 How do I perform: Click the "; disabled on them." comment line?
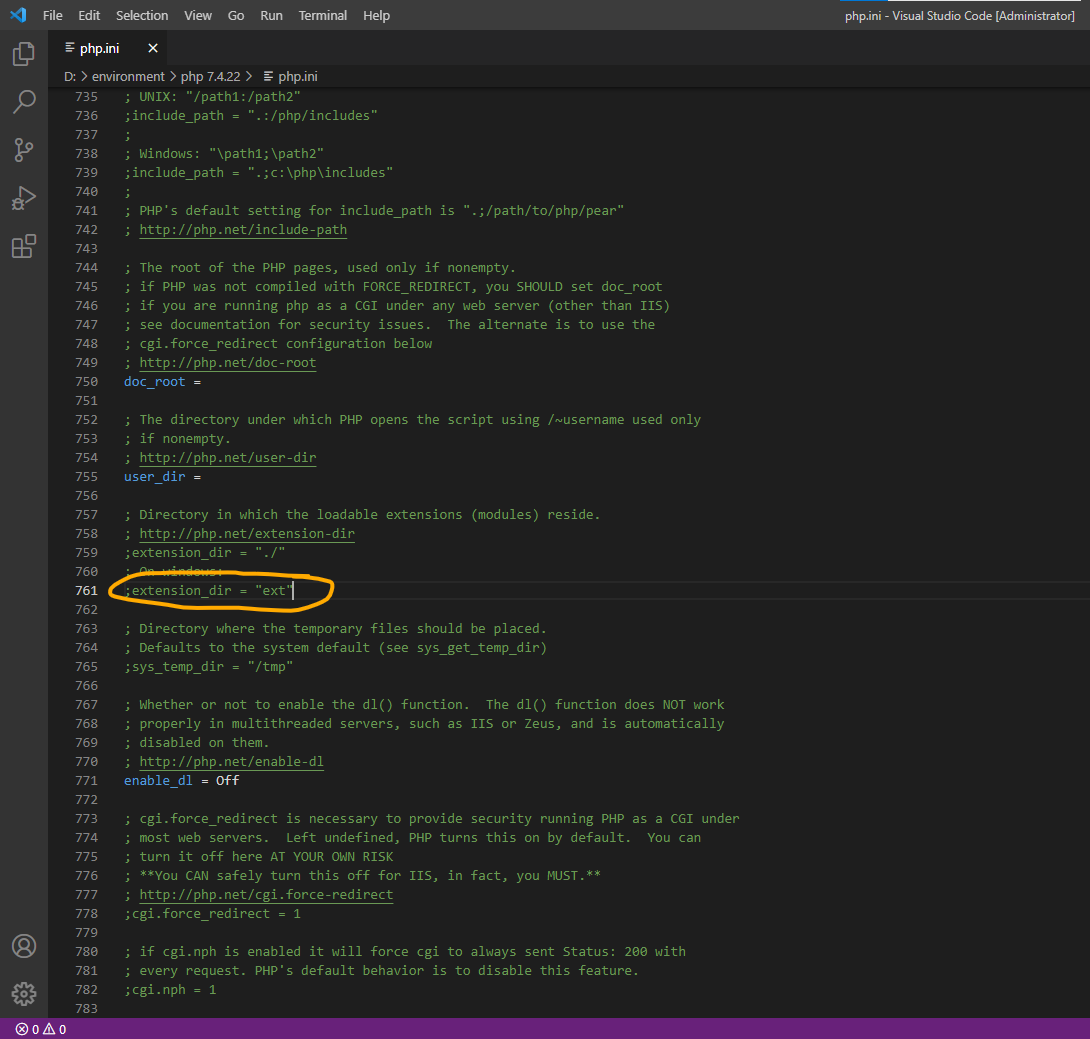[x=197, y=742]
